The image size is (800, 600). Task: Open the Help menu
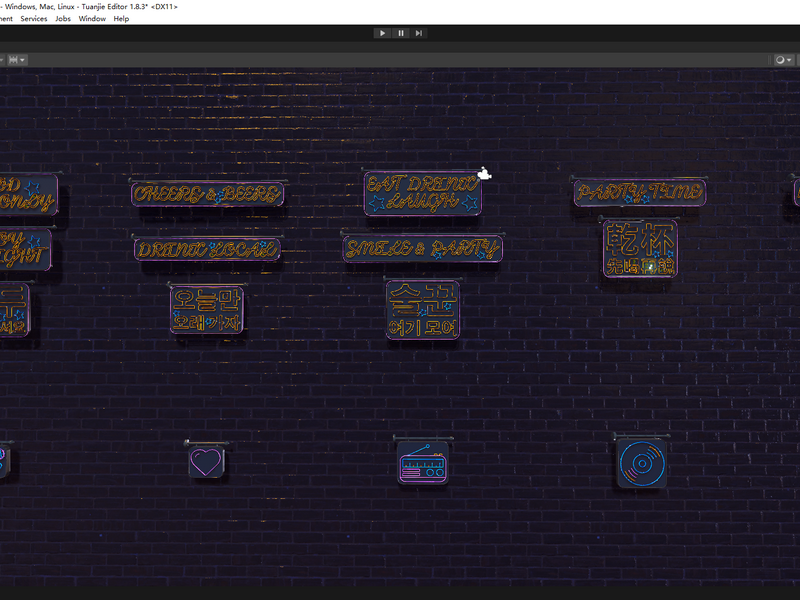click(x=121, y=18)
